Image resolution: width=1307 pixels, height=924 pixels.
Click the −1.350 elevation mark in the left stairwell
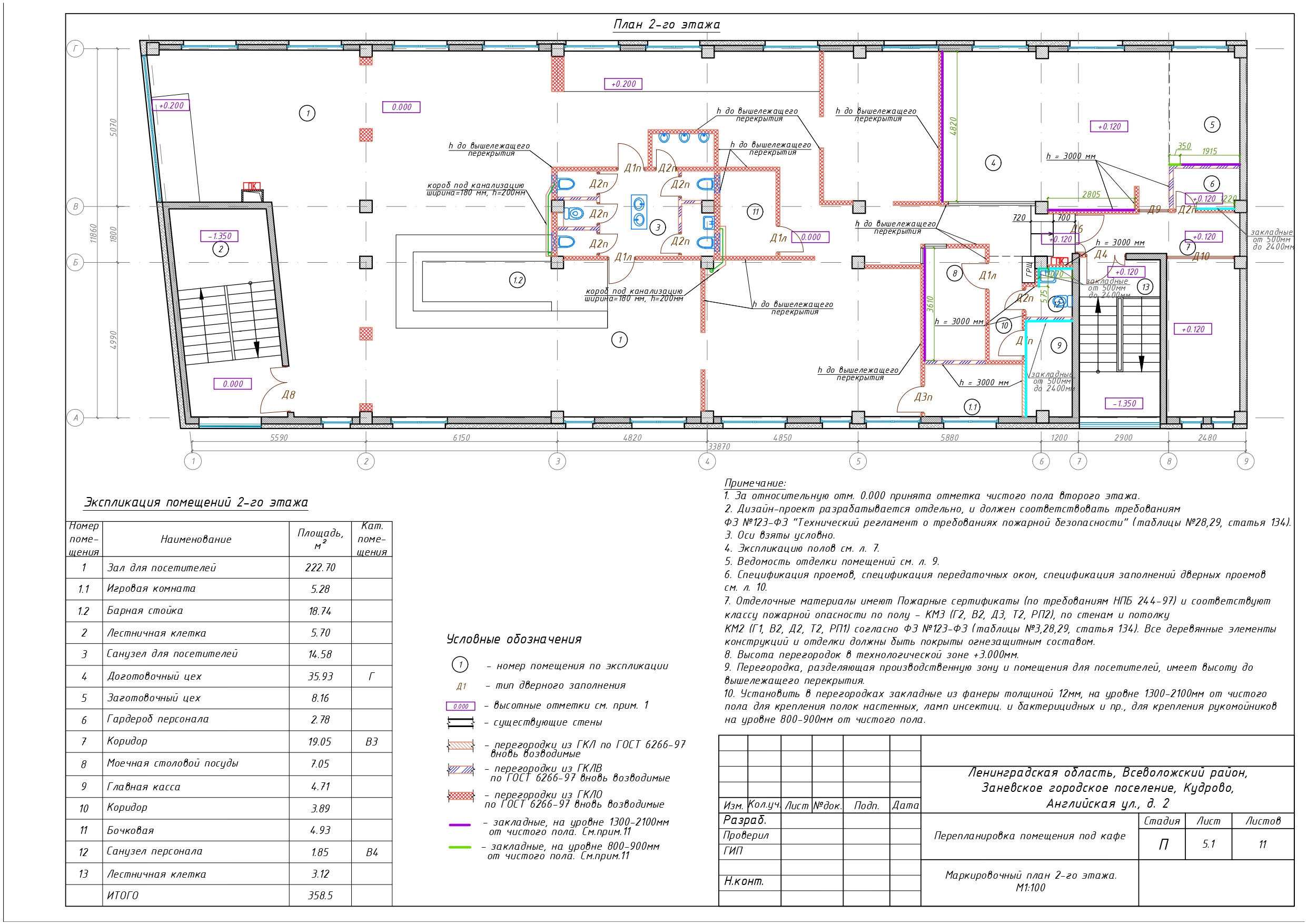[219, 236]
